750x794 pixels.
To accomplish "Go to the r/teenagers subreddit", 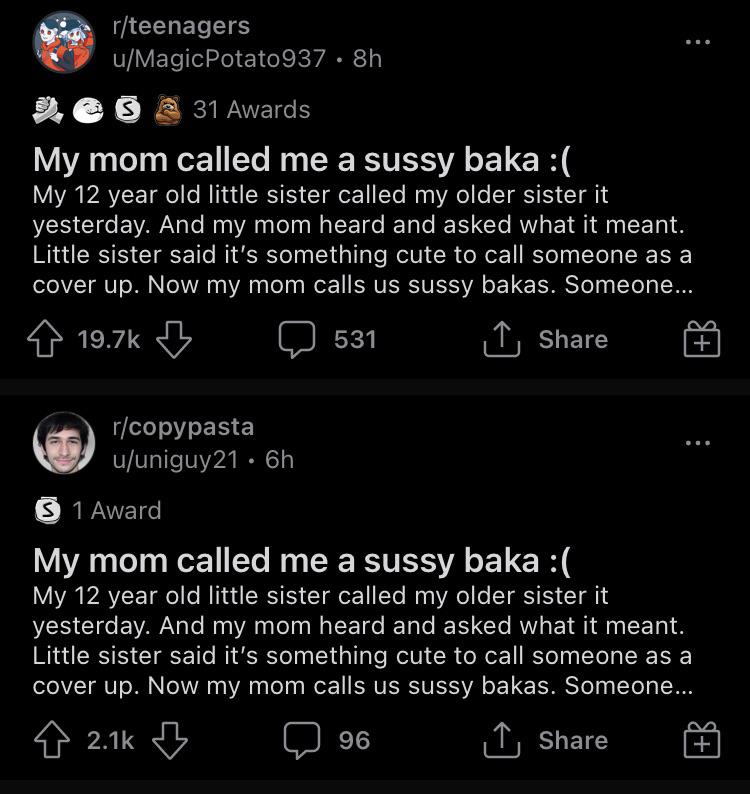I will click(181, 25).
